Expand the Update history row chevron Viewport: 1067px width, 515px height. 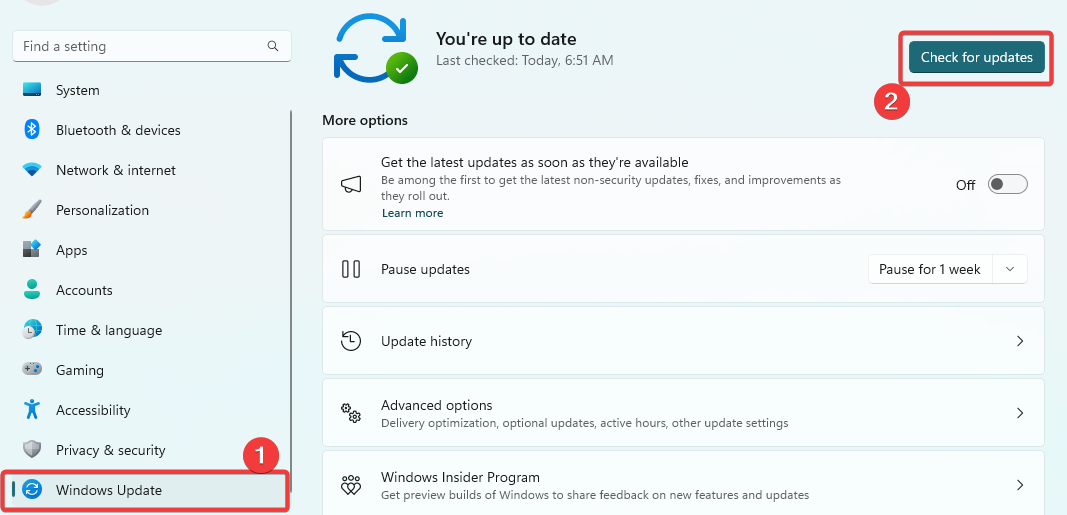tap(1019, 341)
